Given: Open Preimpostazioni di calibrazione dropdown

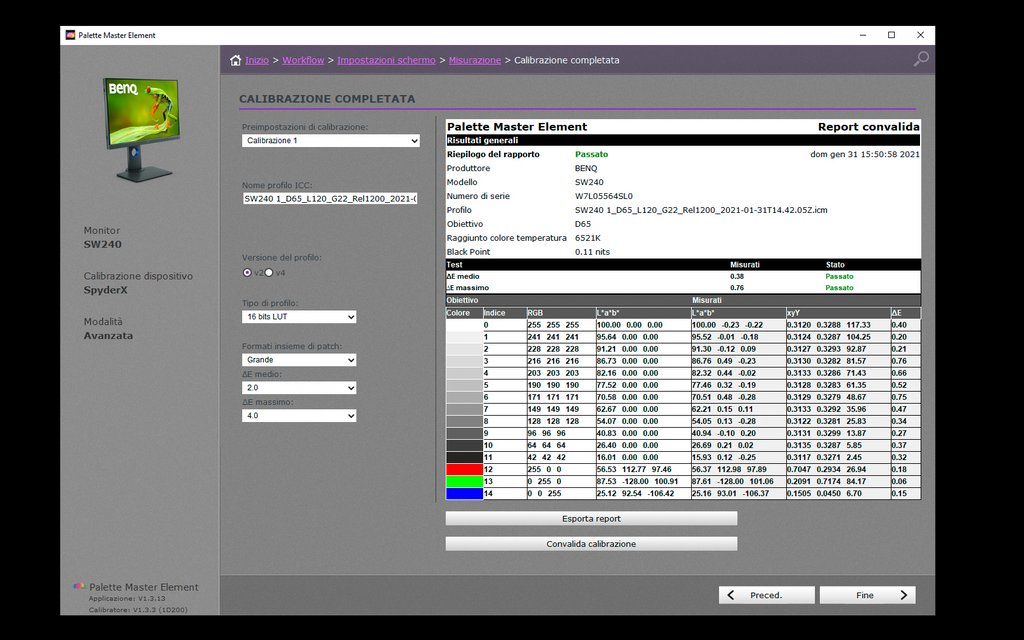Looking at the screenshot, I should click(330, 140).
